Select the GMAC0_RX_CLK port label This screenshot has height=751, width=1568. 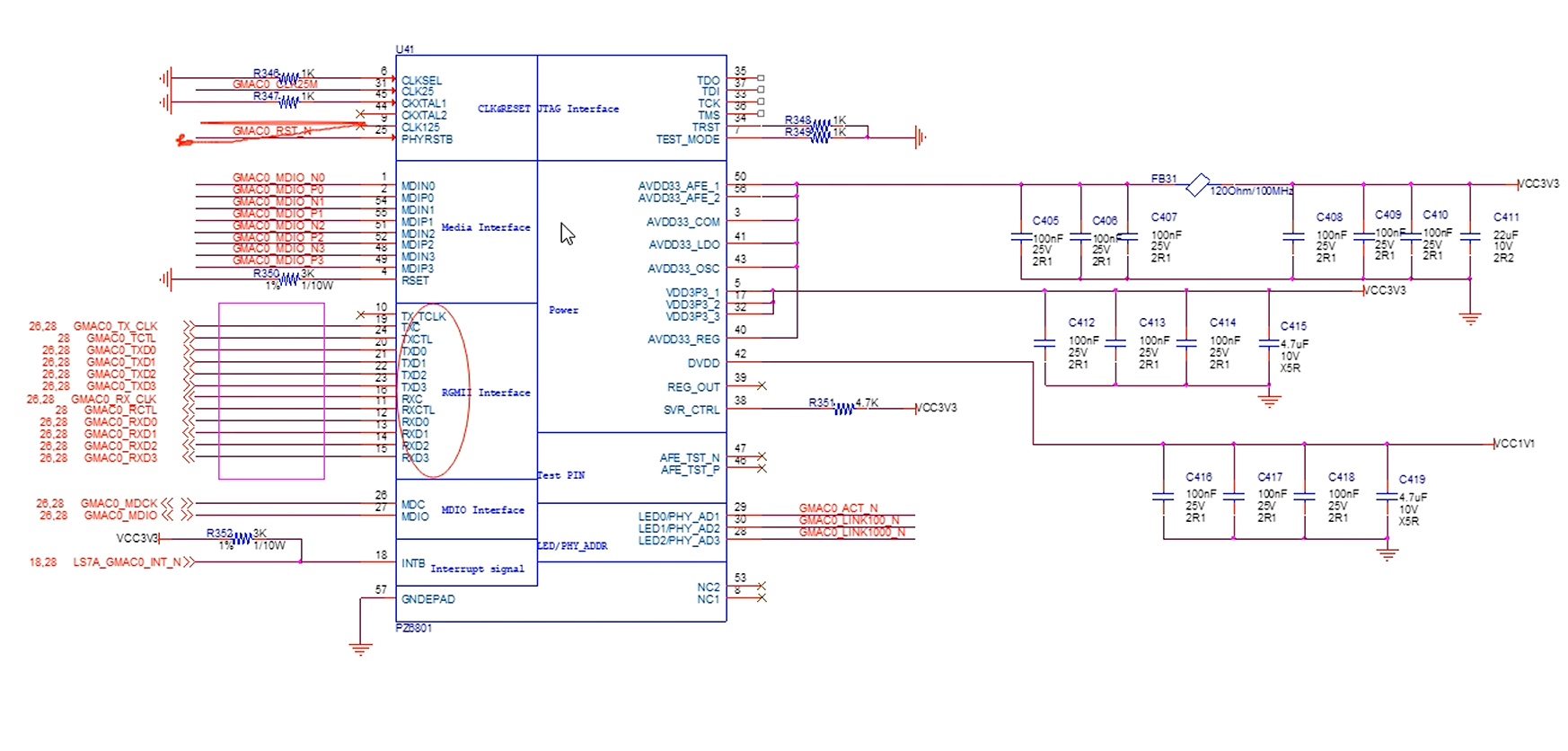click(114, 399)
